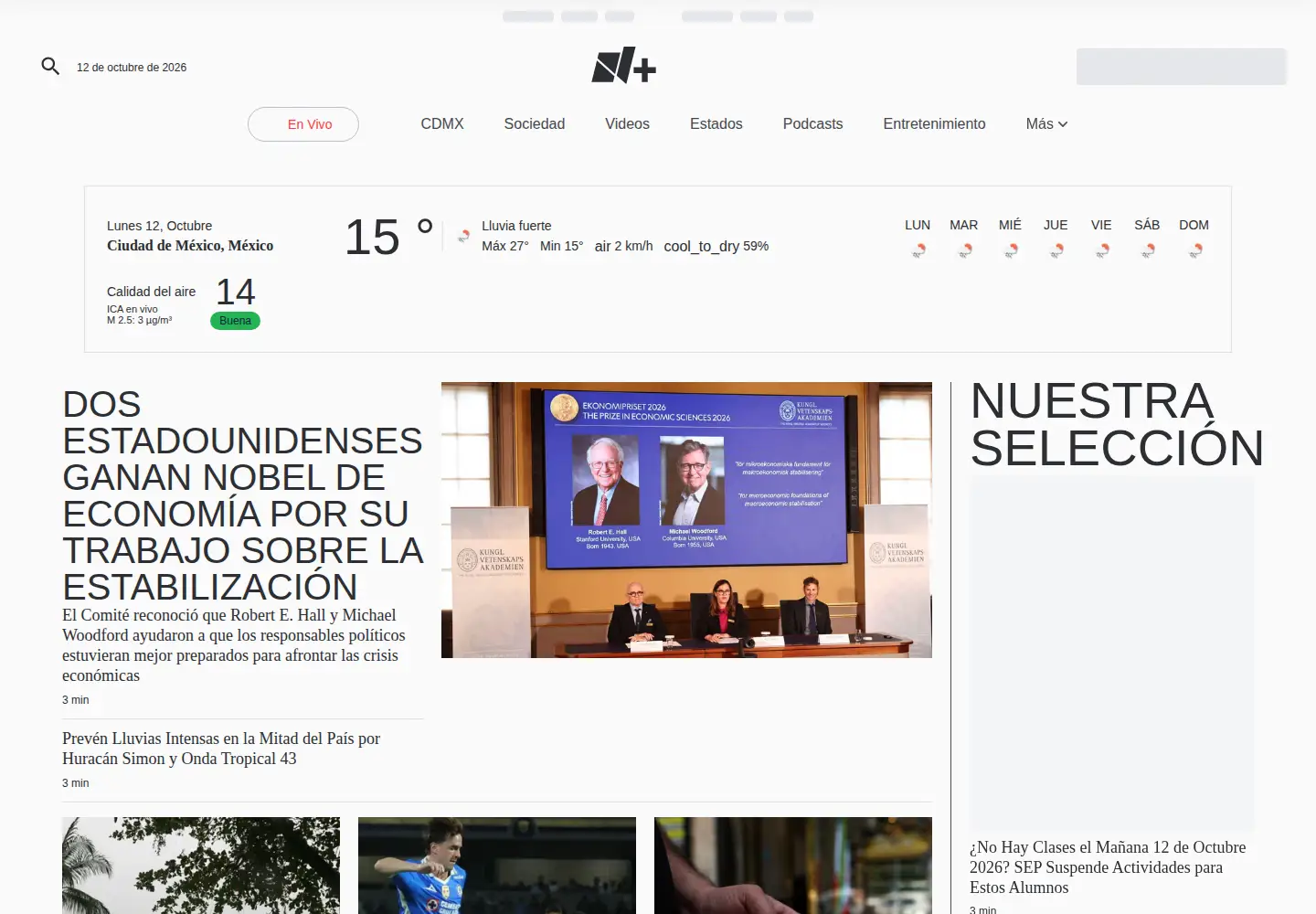The height and width of the screenshot is (914, 1316).
Task: Open the Huracán Simon lluvias article
Action: [221, 749]
